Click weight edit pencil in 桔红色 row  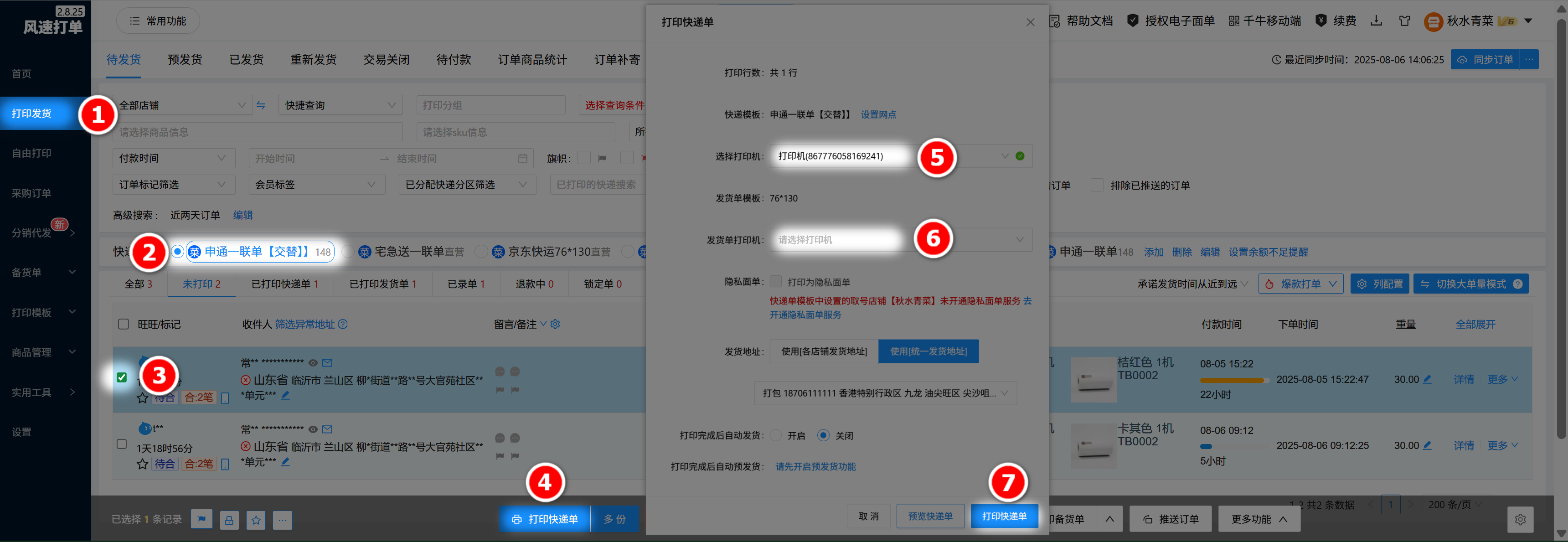coord(1427,379)
